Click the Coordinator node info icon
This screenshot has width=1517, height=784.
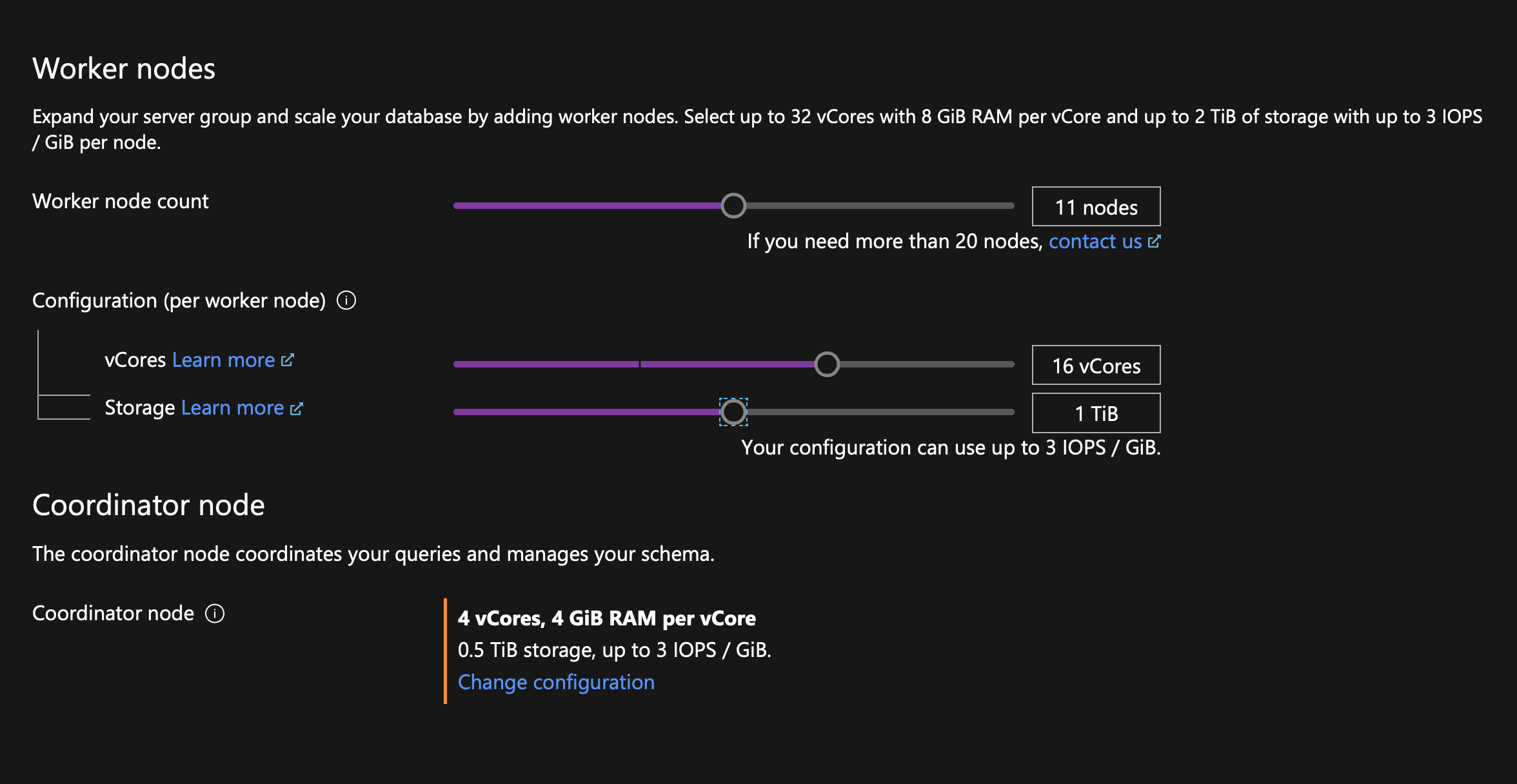tap(215, 614)
